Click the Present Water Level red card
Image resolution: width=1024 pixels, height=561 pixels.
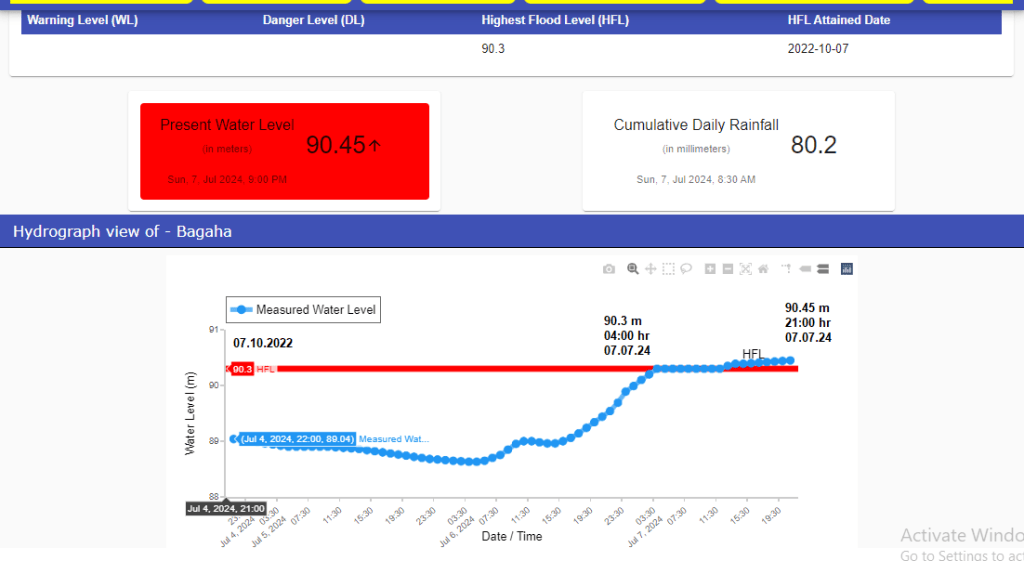pos(284,151)
